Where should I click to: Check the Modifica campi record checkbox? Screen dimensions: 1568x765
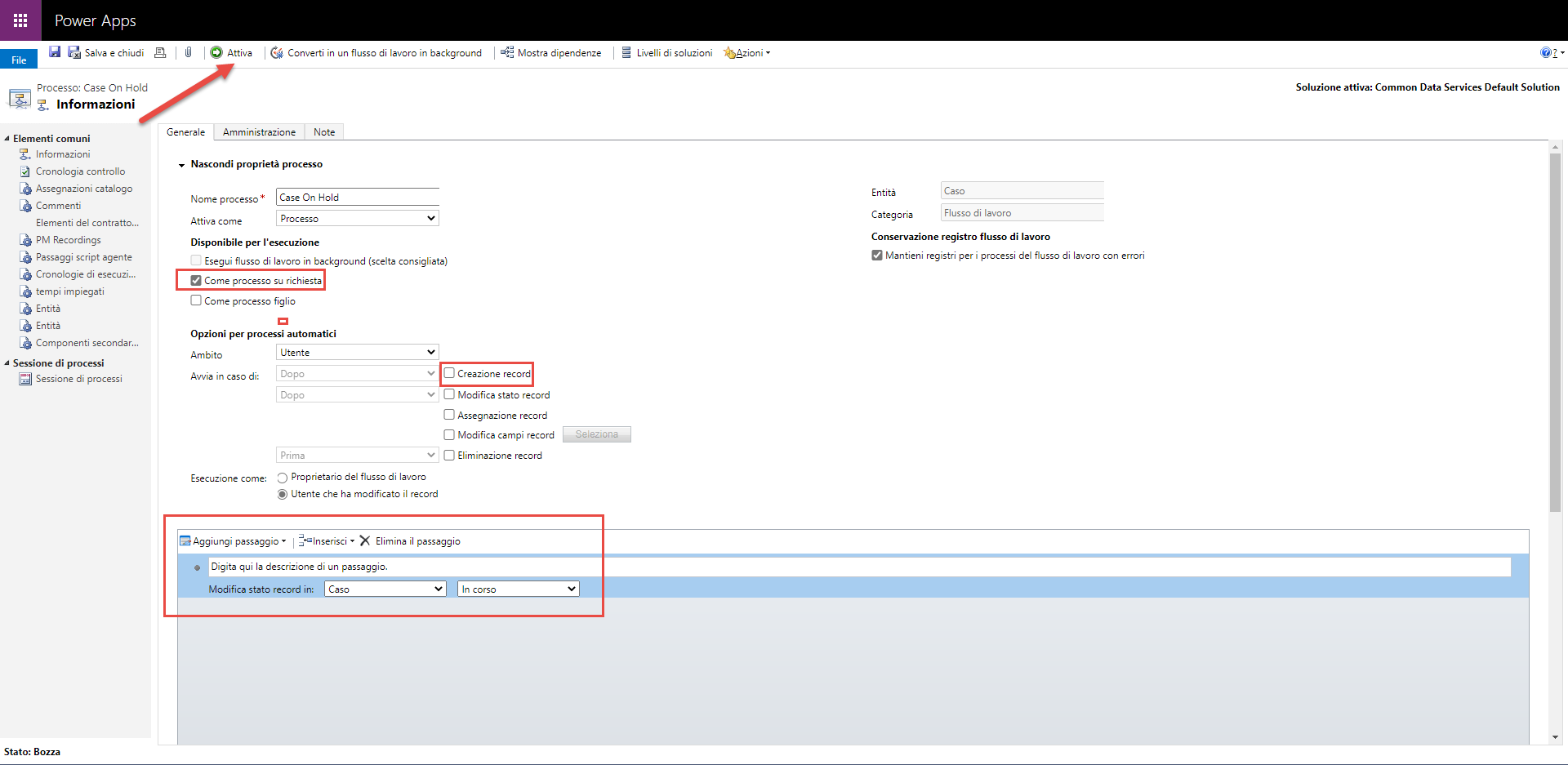(449, 434)
